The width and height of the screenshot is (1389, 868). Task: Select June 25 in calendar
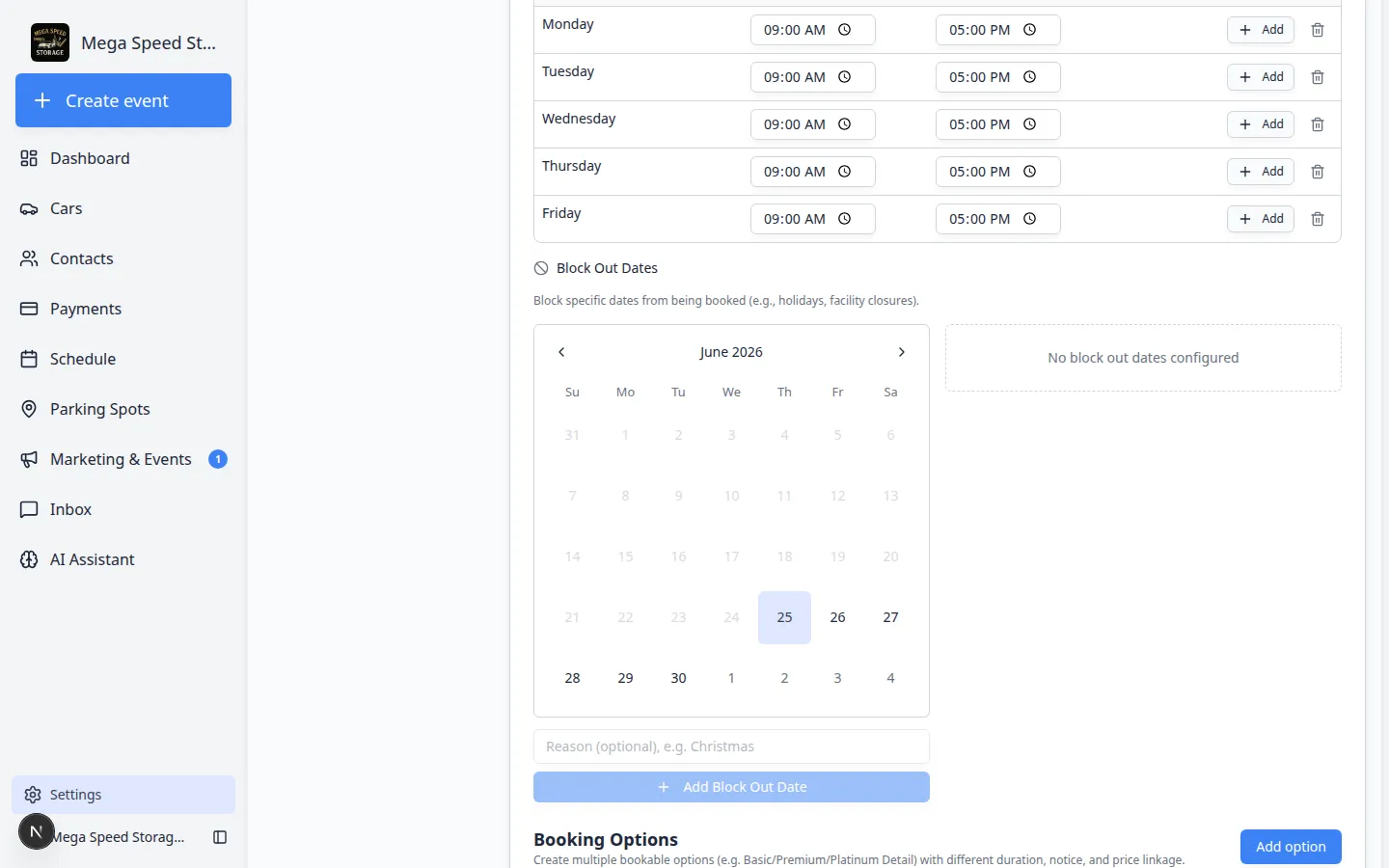coord(784,617)
